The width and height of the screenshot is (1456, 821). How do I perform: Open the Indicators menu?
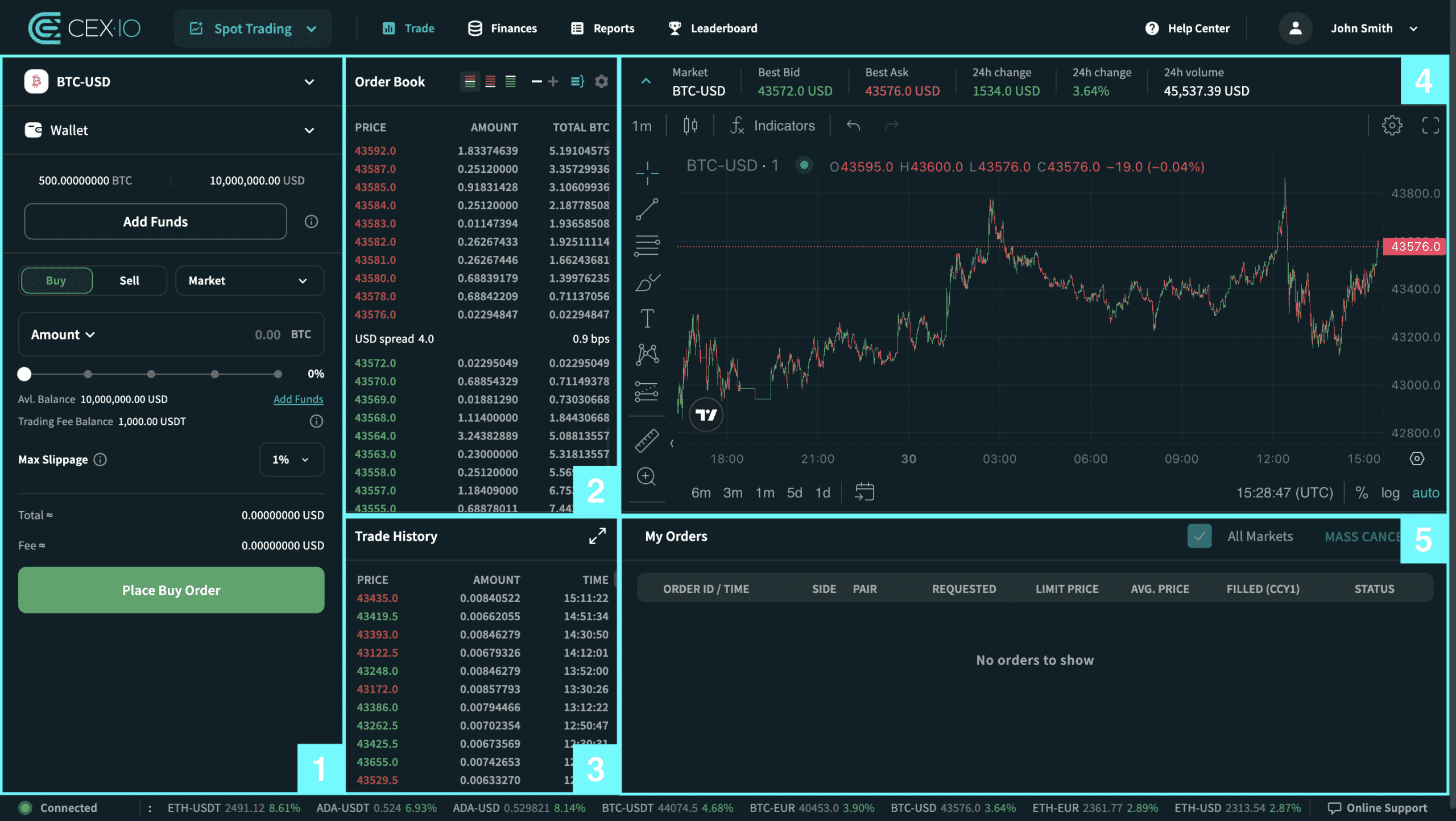(772, 126)
